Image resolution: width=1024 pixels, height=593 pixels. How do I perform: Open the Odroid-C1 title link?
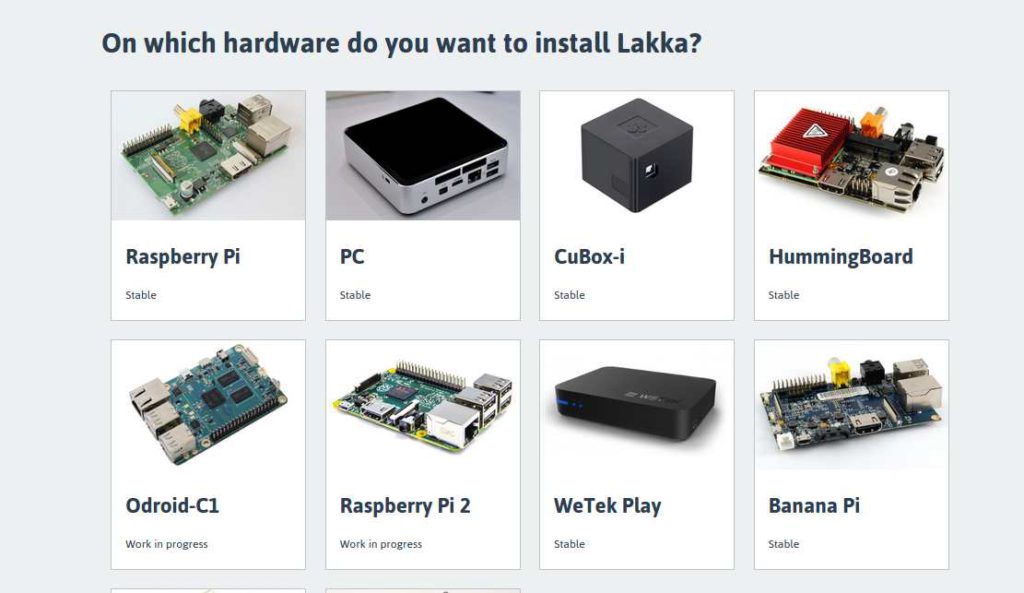pos(172,505)
